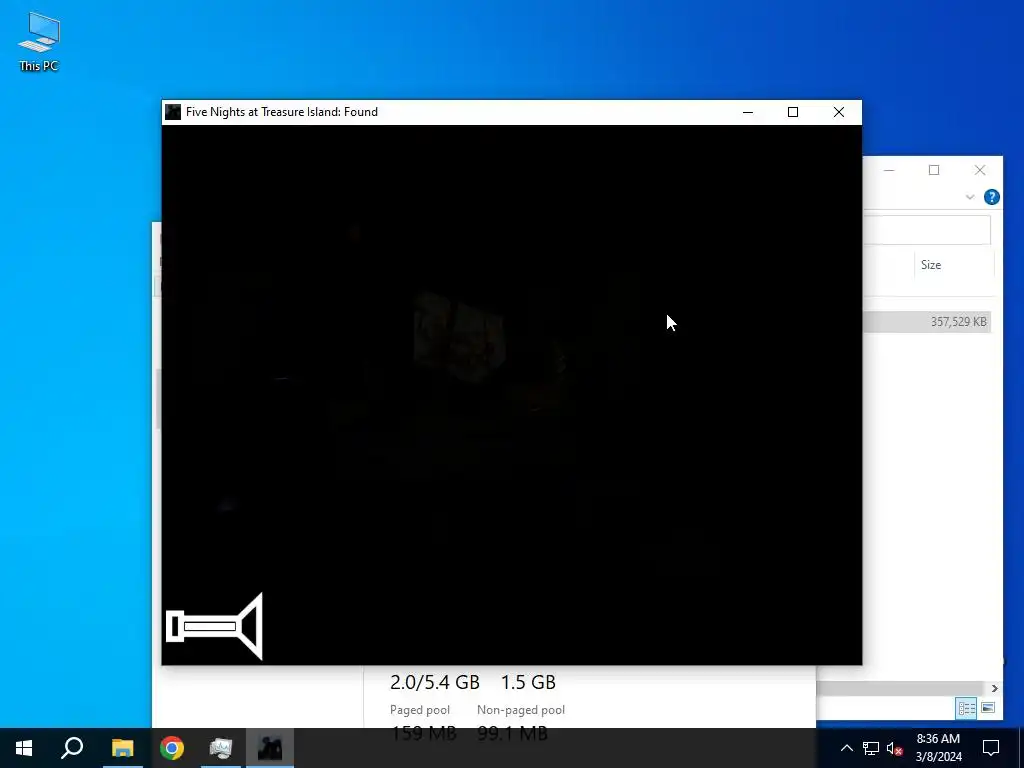Screen dimensions: 1024x768
Task: Click the 1.5 GB value in Task Manager
Action: tap(528, 682)
